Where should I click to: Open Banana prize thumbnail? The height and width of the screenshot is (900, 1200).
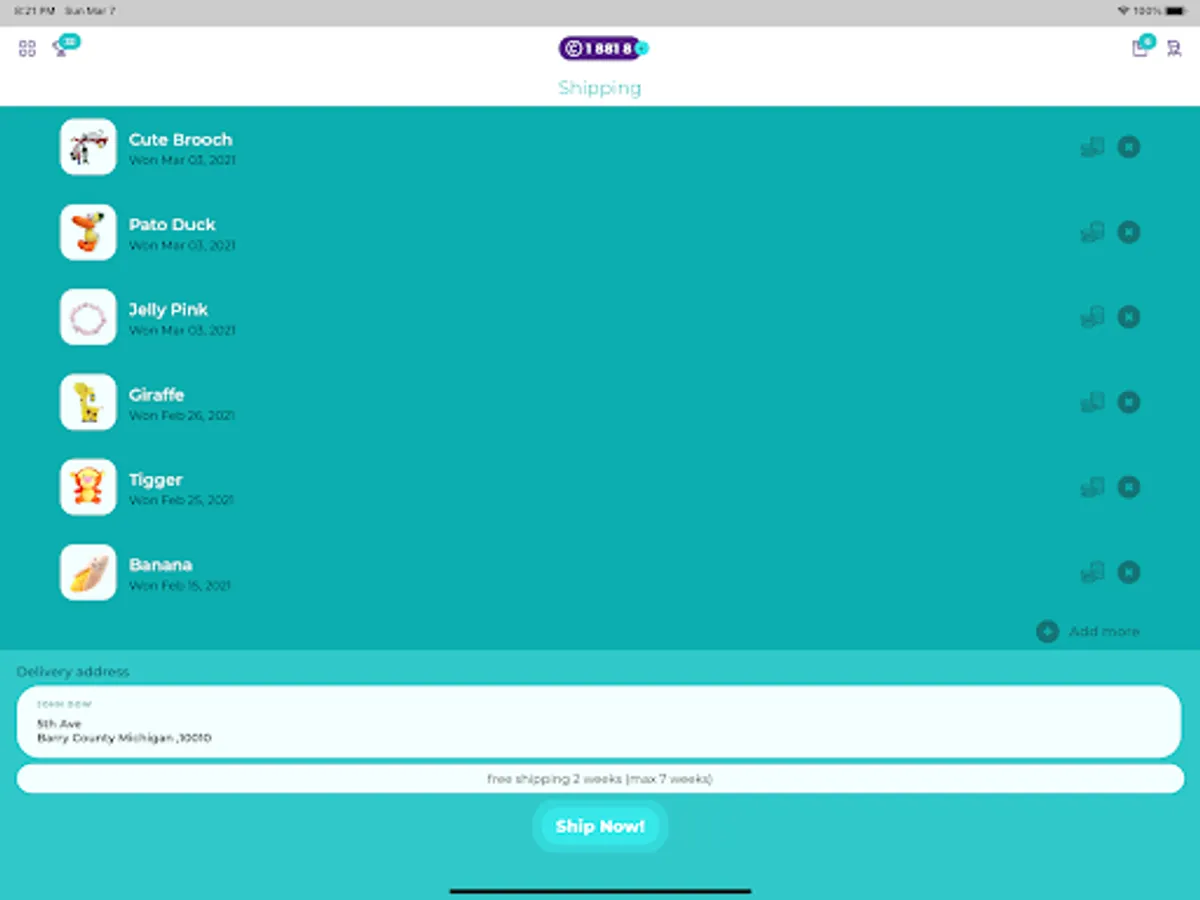click(88, 572)
